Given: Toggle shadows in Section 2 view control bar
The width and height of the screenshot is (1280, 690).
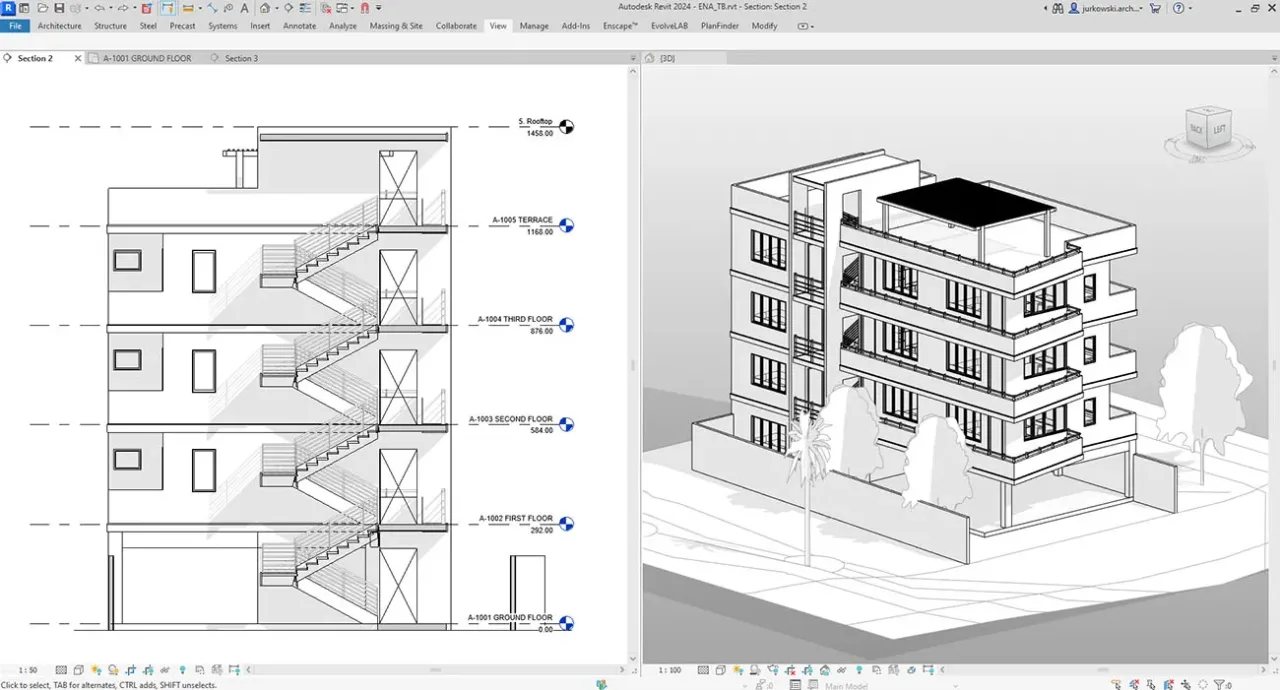Looking at the screenshot, I should [x=112, y=670].
